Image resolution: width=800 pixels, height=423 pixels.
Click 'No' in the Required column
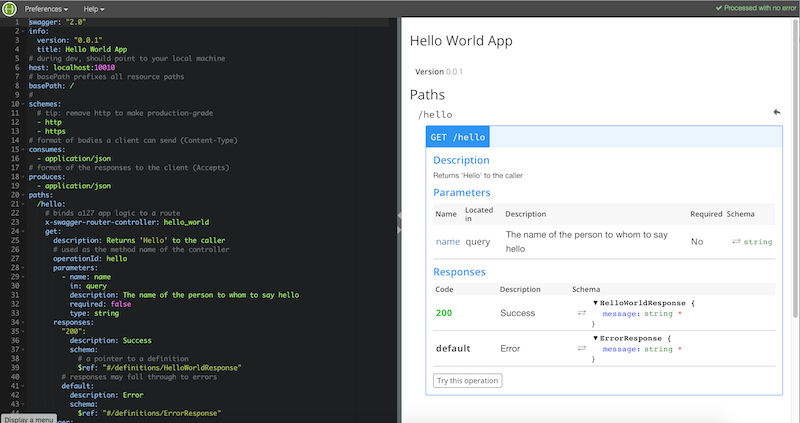(697, 241)
